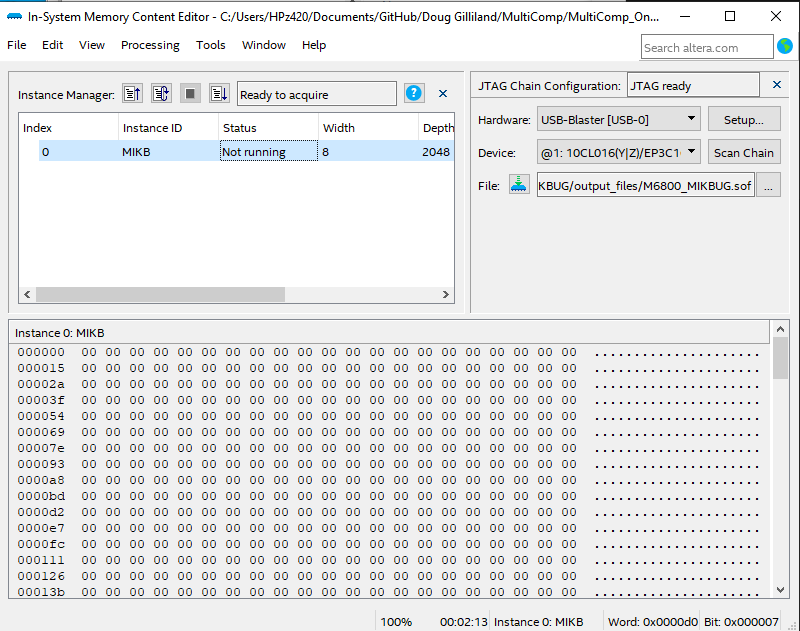Close the Instance Manager panel
This screenshot has width=800, height=631.
click(443, 94)
